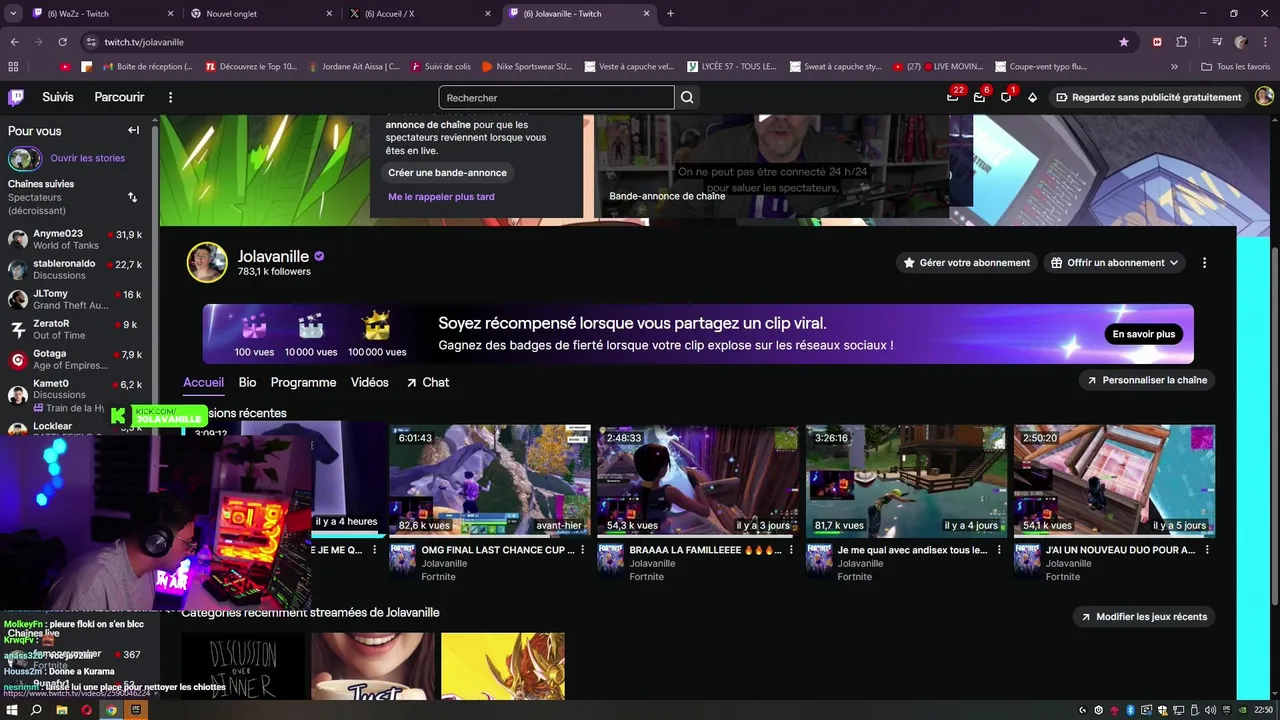
Task: Open the Programme channel tab
Action: tap(303, 382)
